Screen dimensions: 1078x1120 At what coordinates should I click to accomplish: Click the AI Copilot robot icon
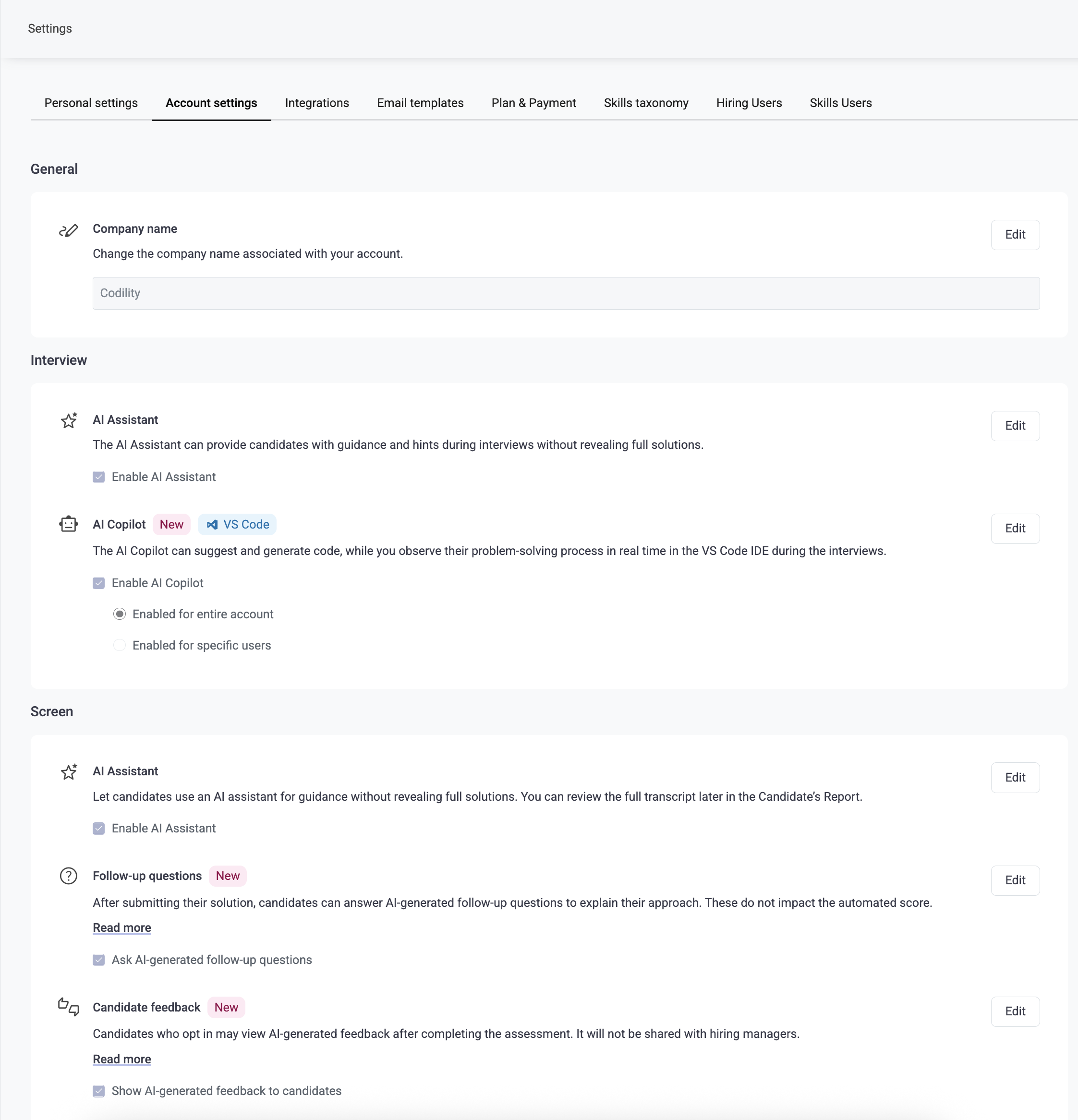coord(69,524)
